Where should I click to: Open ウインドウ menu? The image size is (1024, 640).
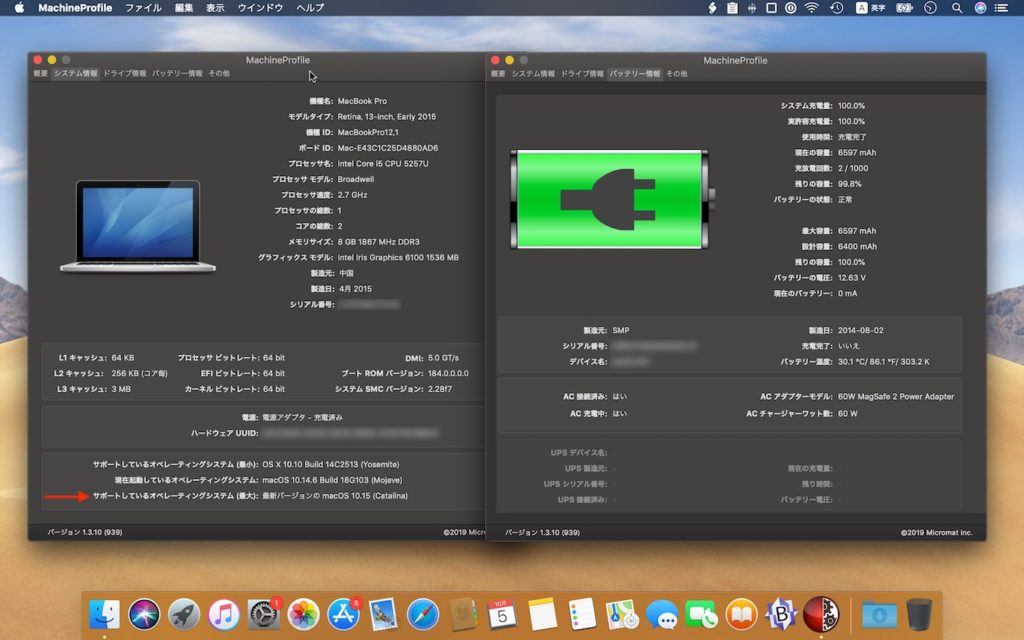260,8
